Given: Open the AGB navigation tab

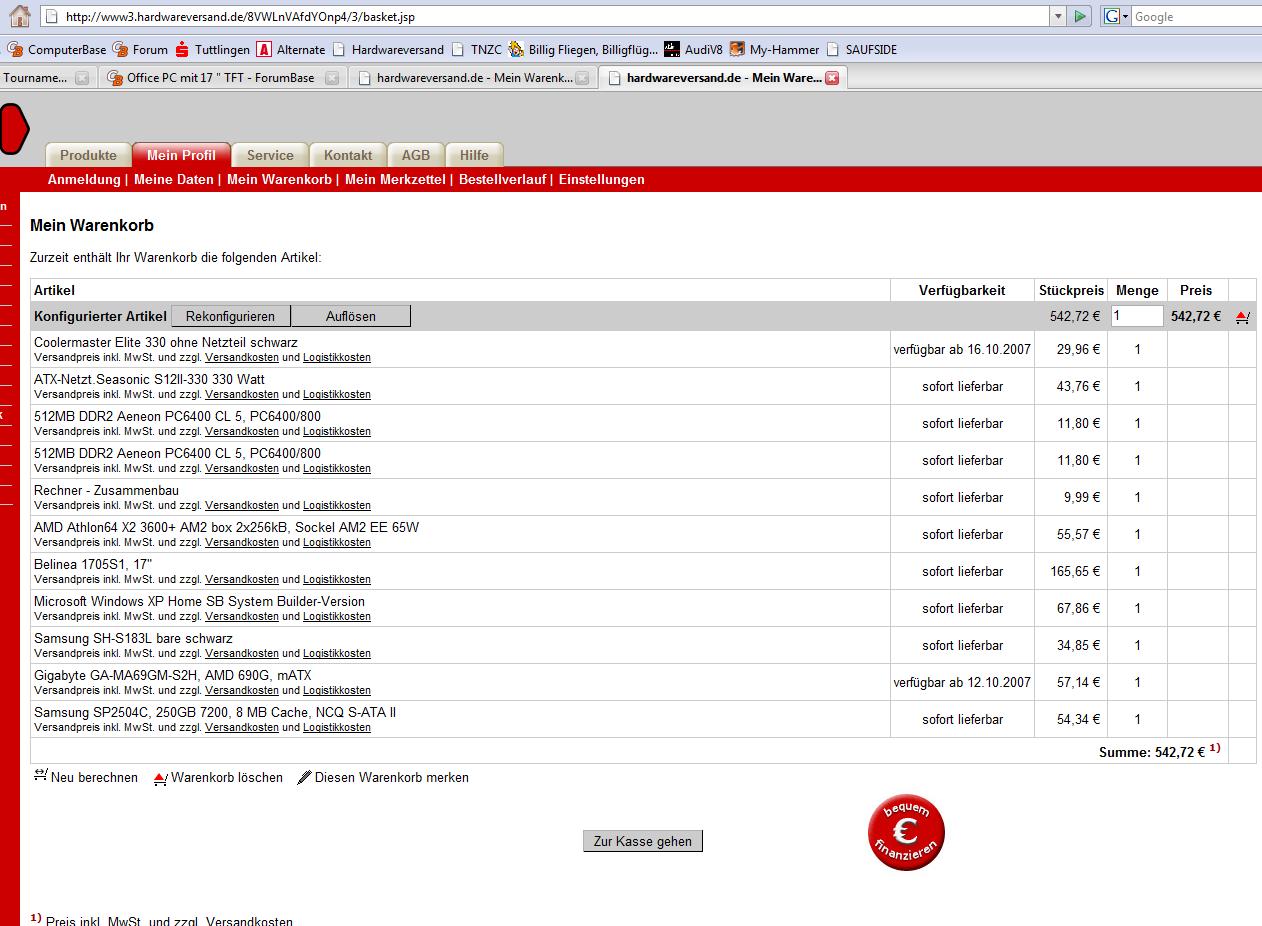Looking at the screenshot, I should 416,155.
